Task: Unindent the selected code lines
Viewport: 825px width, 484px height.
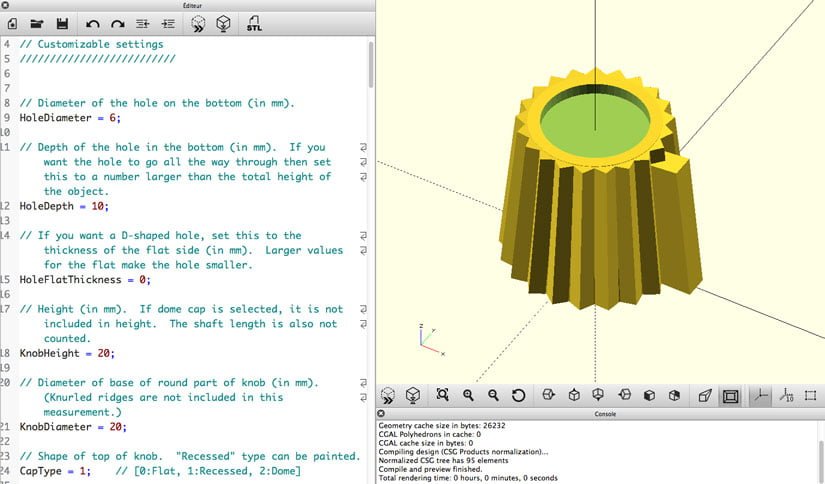Action: pyautogui.click(x=143, y=24)
